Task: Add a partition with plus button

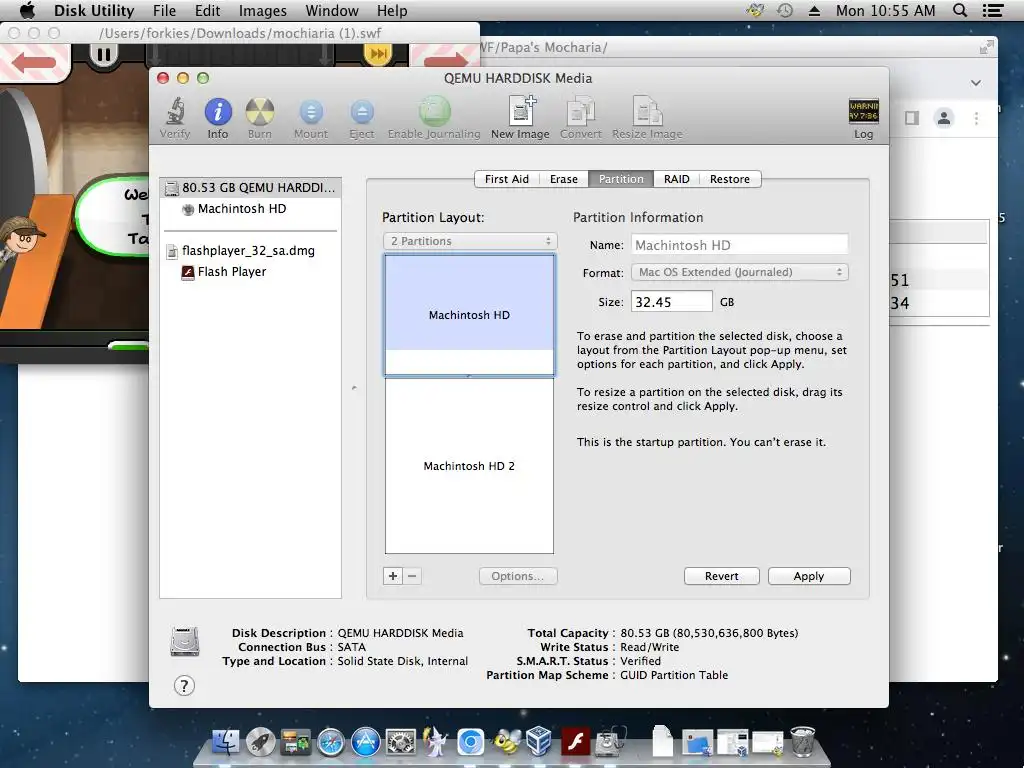Action: 392,576
